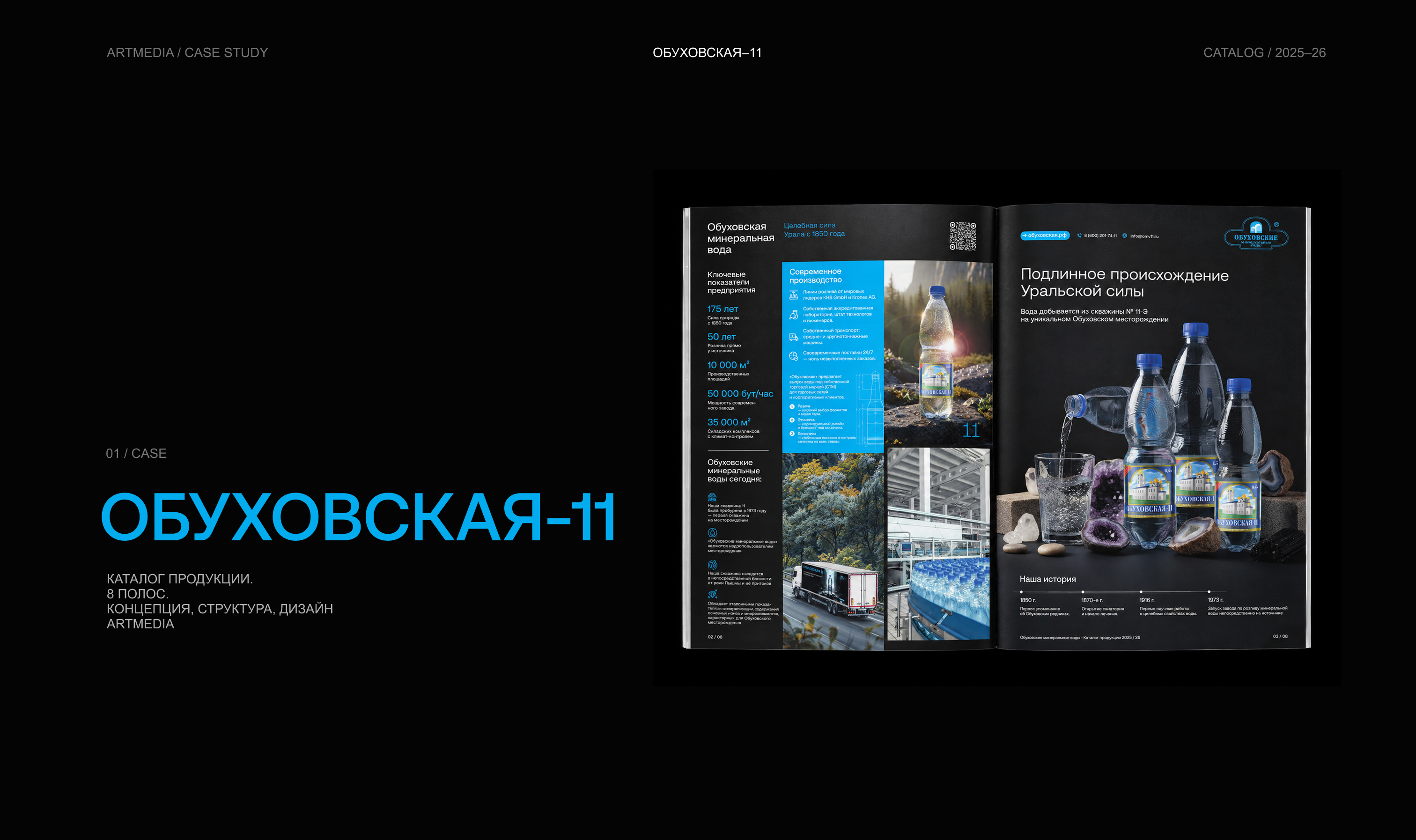1416x840 pixels.
Task: Click the truck icon beside Собственный транспорт
Action: [794, 337]
